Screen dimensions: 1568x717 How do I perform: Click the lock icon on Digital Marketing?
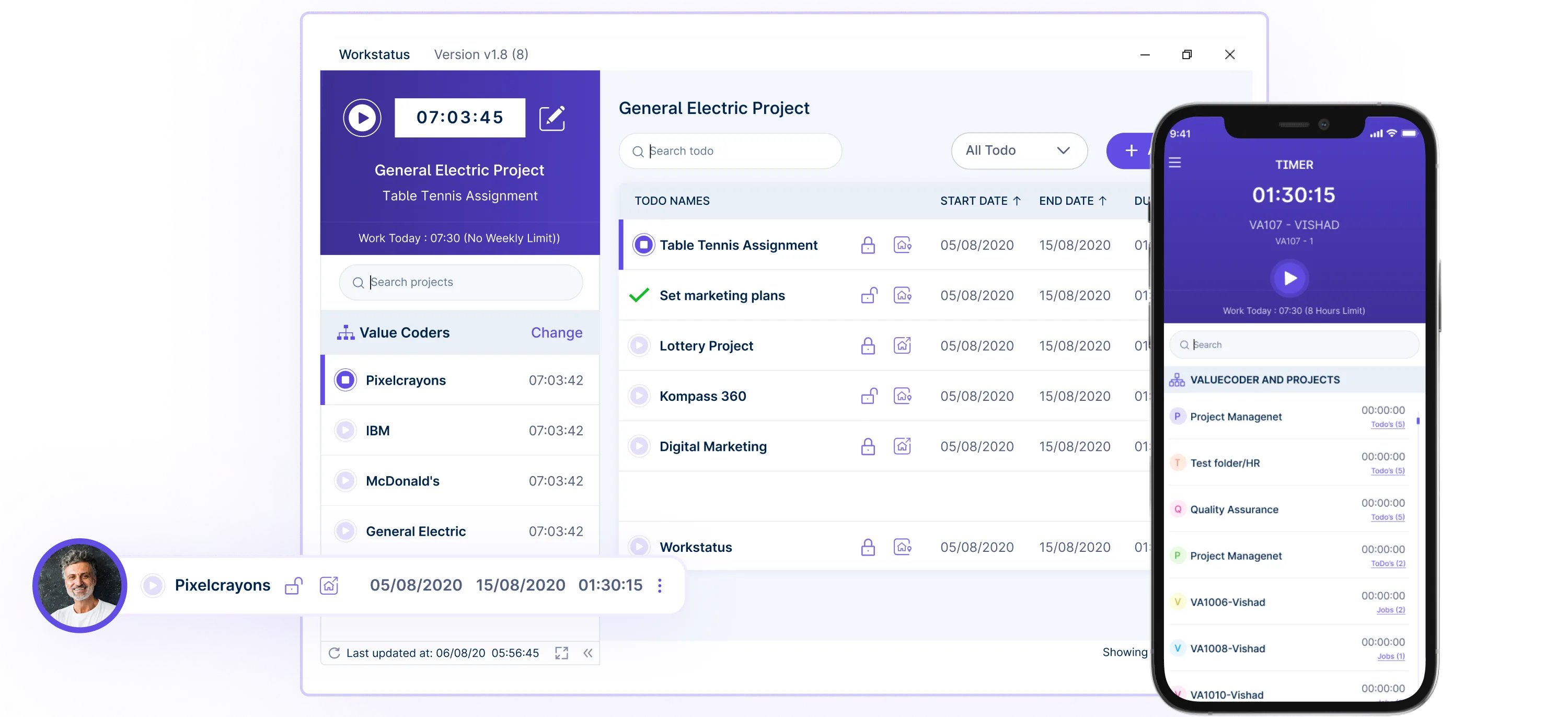pyautogui.click(x=867, y=446)
